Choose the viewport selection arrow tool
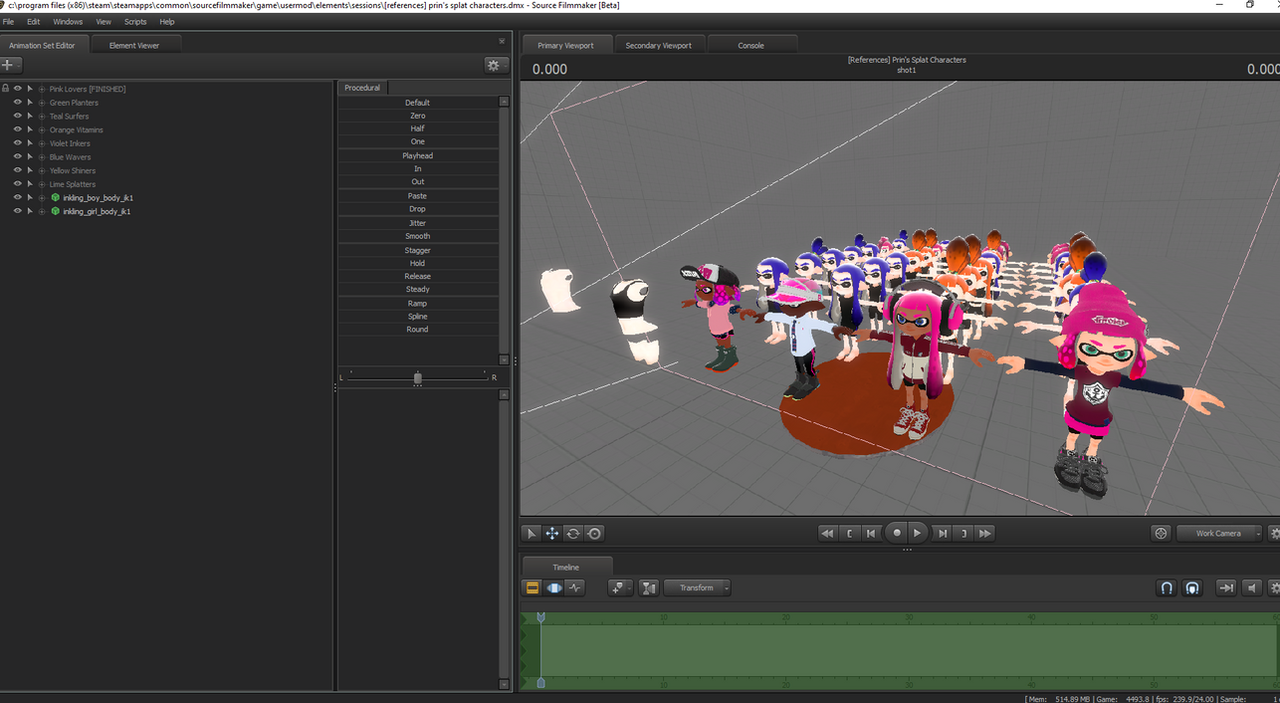Screen dimensions: 1280x703 532,534
